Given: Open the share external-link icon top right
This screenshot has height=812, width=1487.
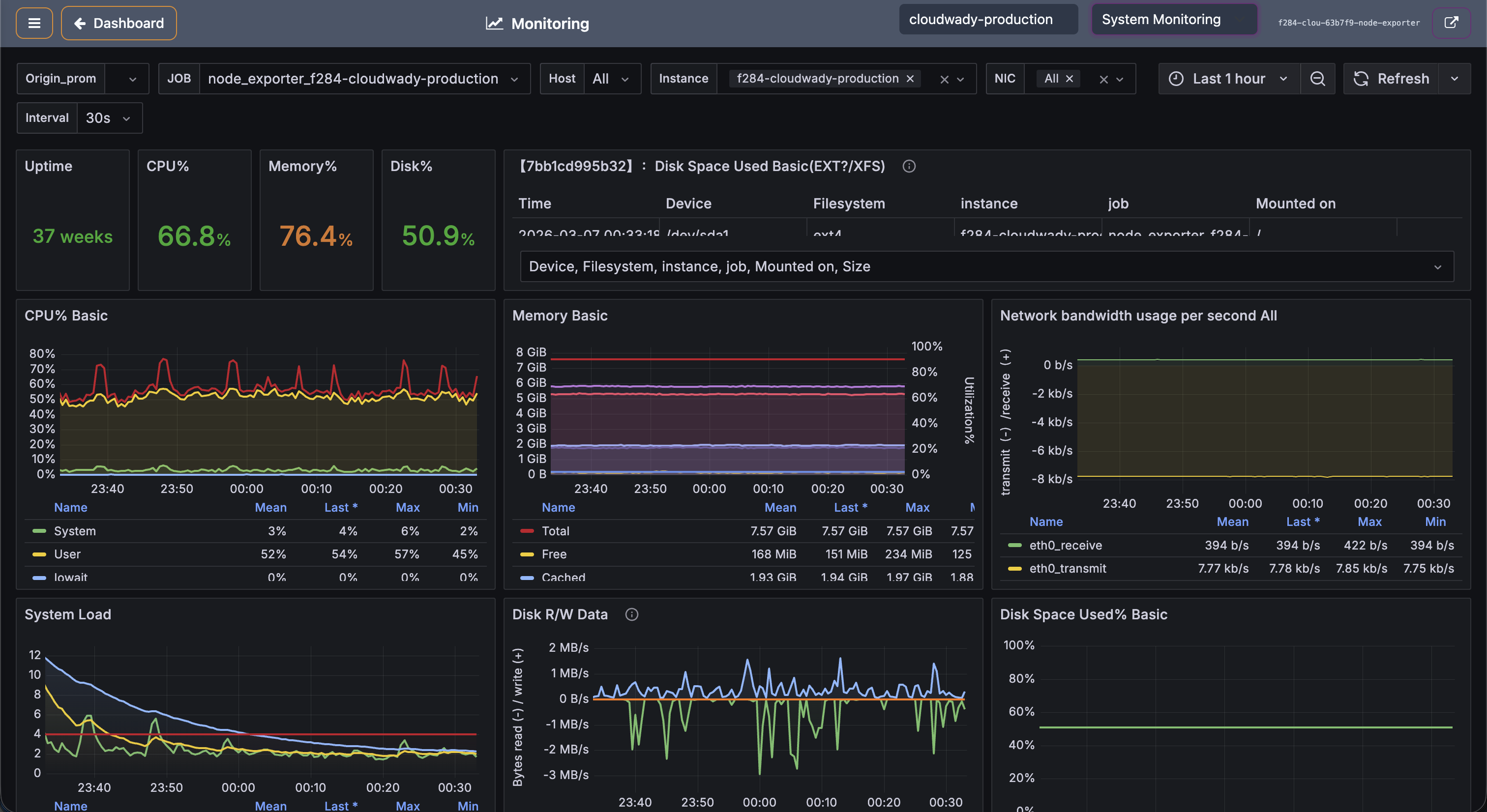Looking at the screenshot, I should [x=1452, y=23].
